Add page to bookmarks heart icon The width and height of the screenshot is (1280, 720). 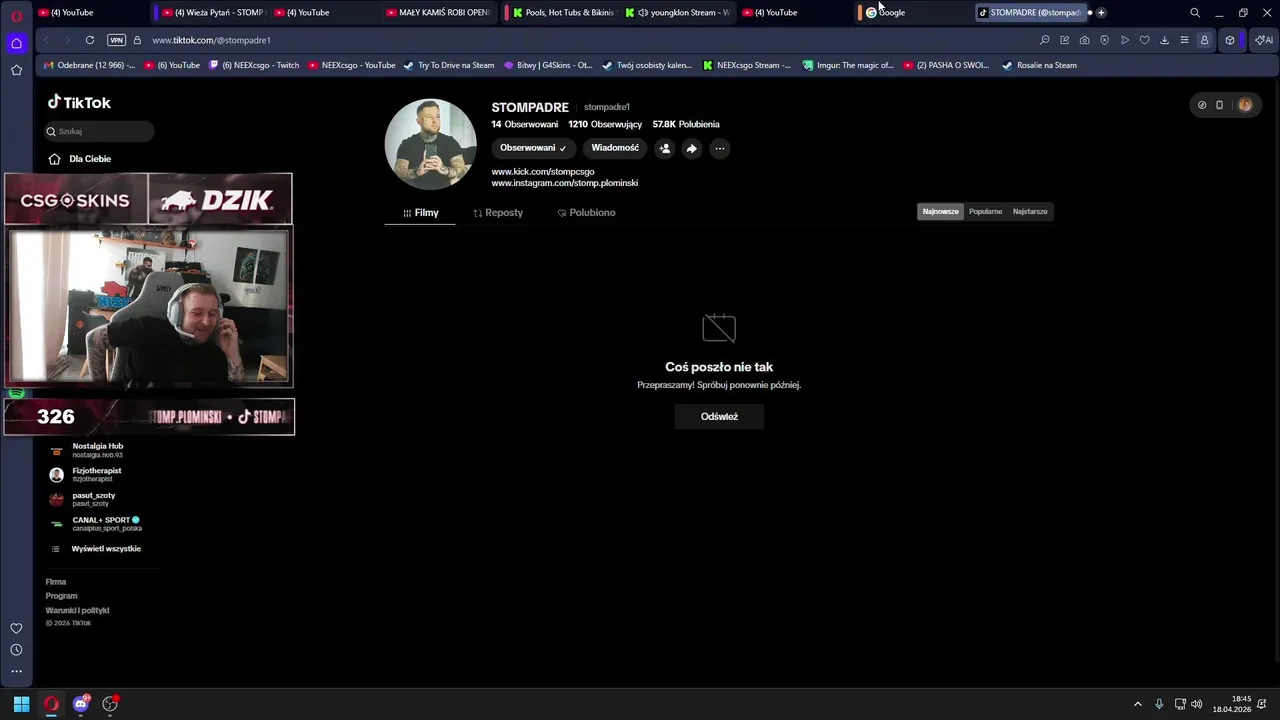1145,40
